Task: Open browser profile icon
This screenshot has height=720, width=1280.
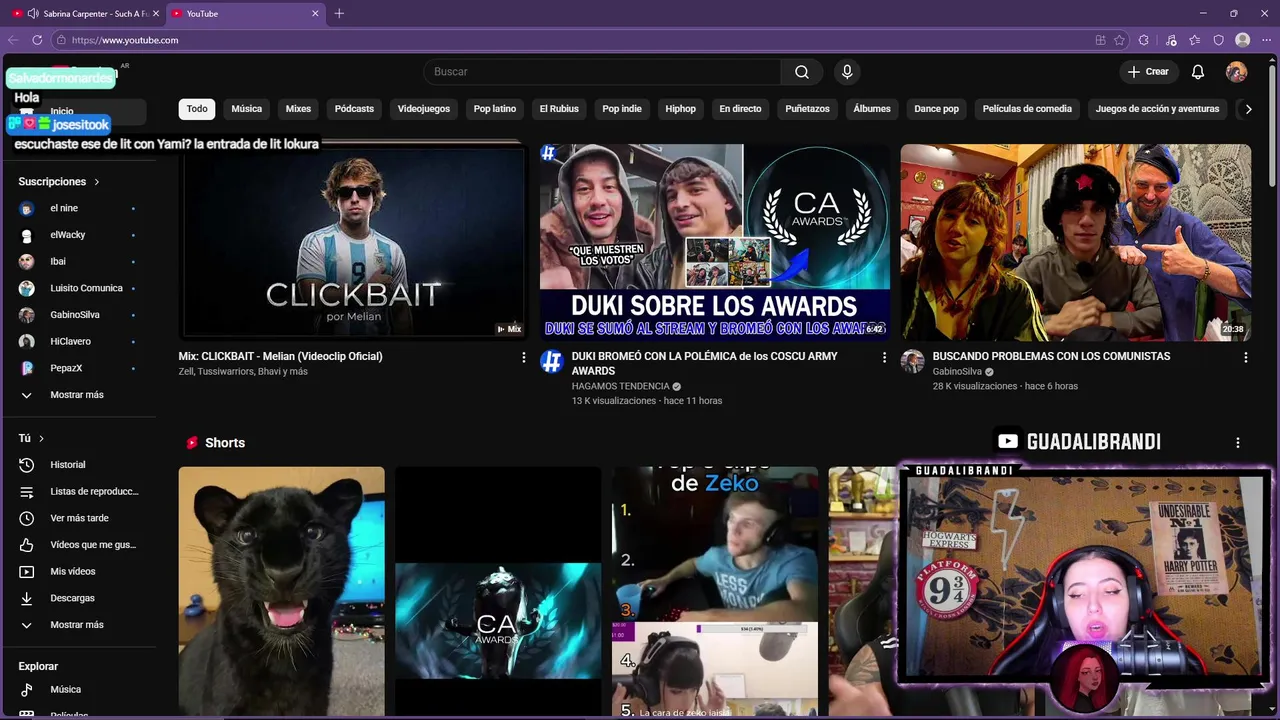Action: point(1243,40)
